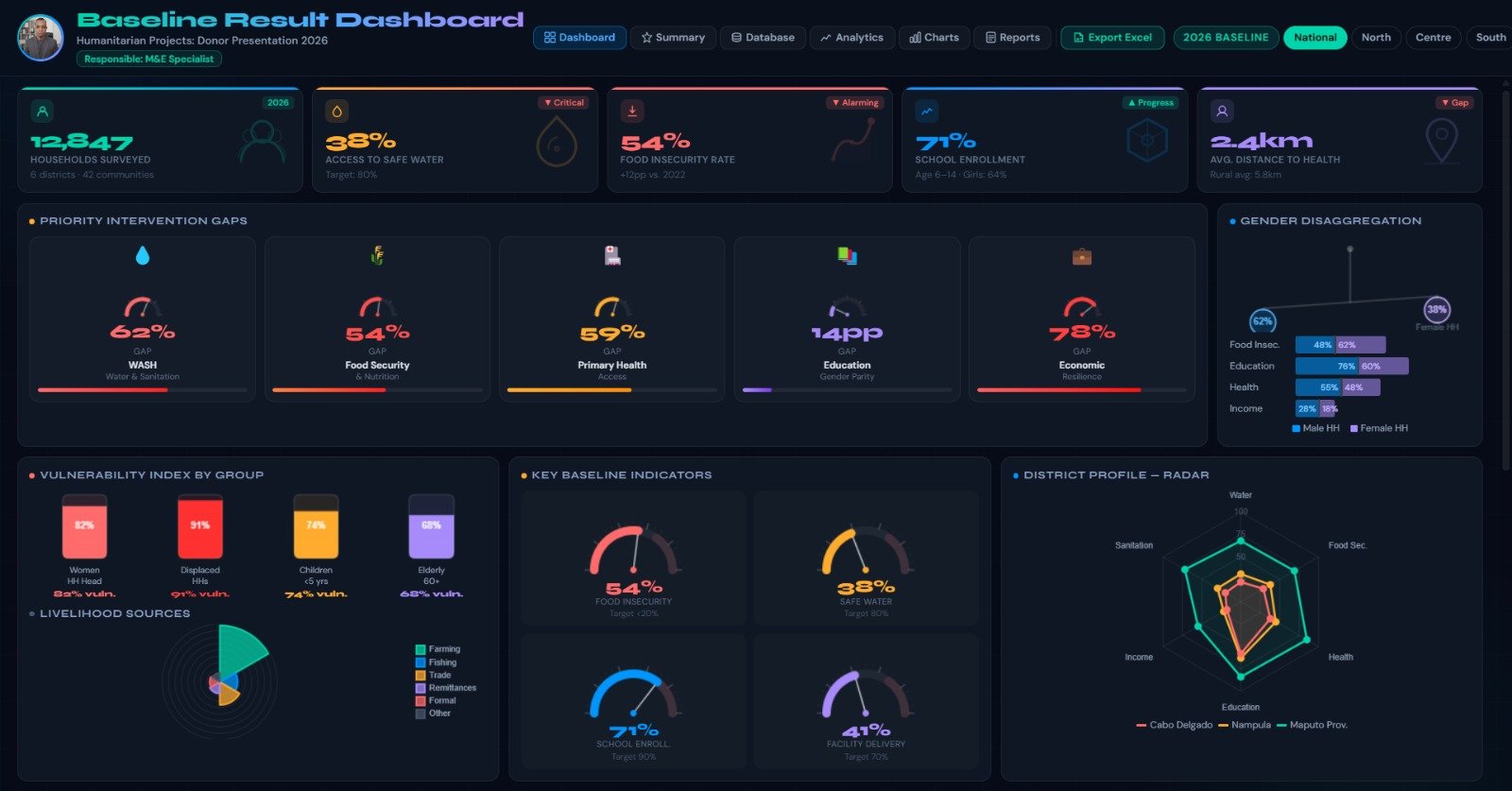Click the trend line icon on school enrollment card
The image size is (1512, 791).
click(x=927, y=112)
